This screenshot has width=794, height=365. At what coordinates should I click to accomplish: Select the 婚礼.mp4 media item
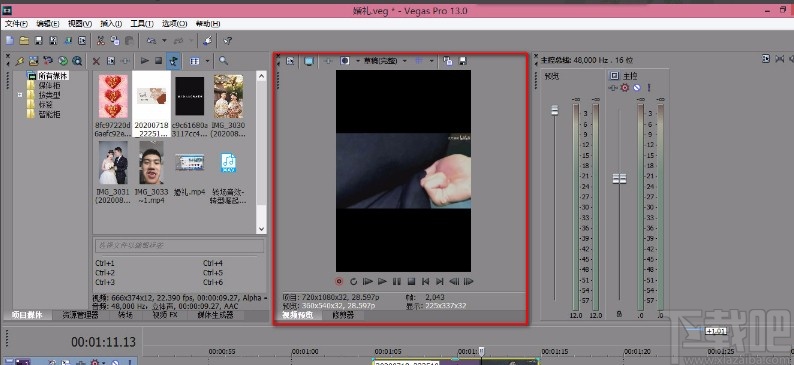[190, 163]
